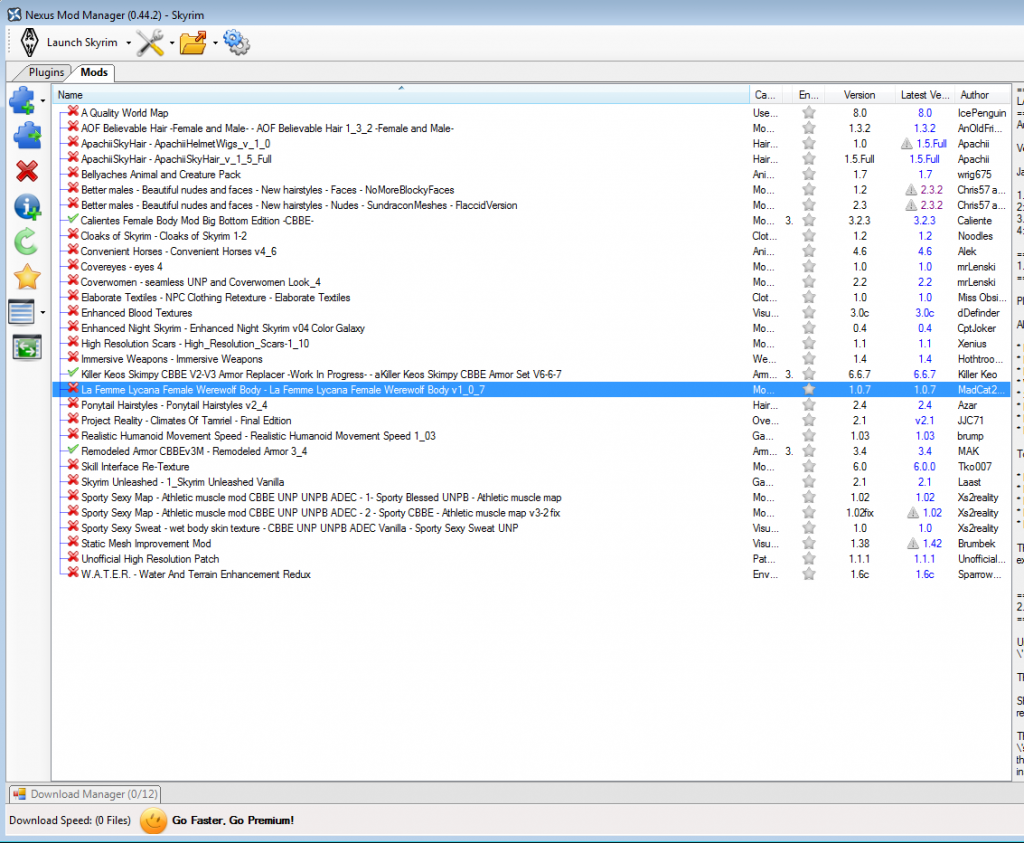Viewport: 1024px width, 843px height.
Task: Click the red X delete mod icon
Action: [x=27, y=171]
